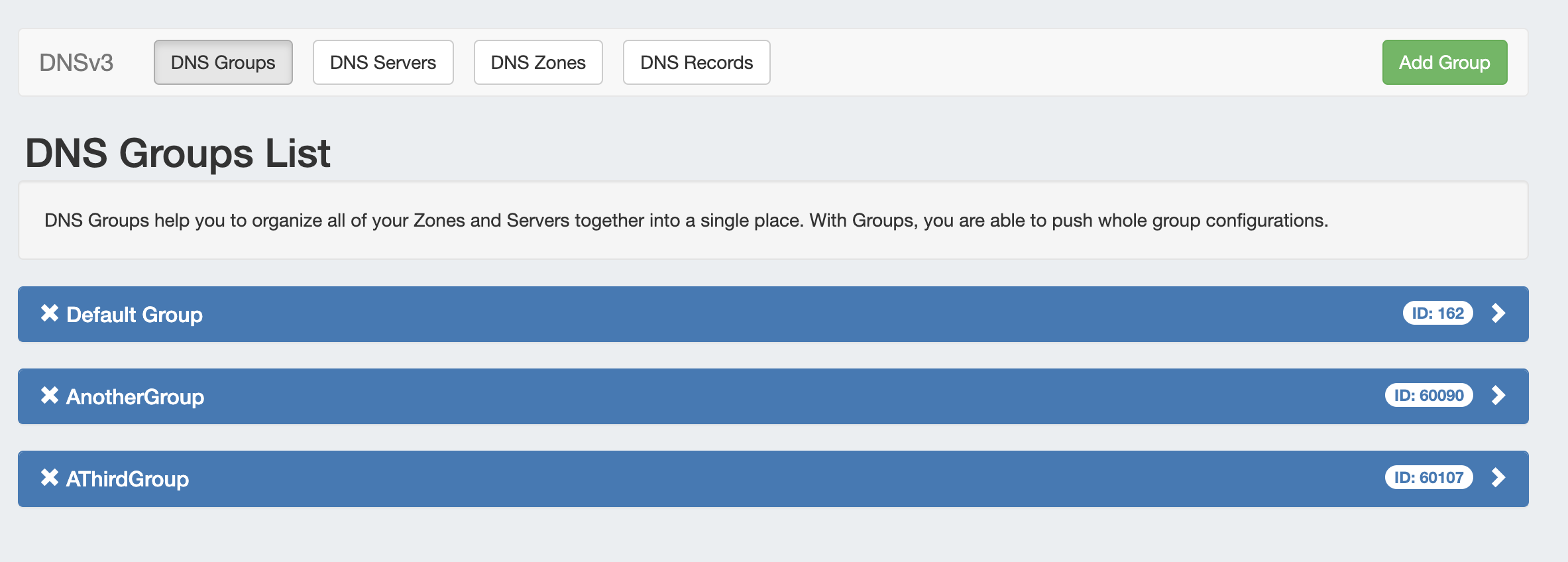1568x562 pixels.
Task: Click the X icon beside AThirdGroup
Action: pos(50,477)
